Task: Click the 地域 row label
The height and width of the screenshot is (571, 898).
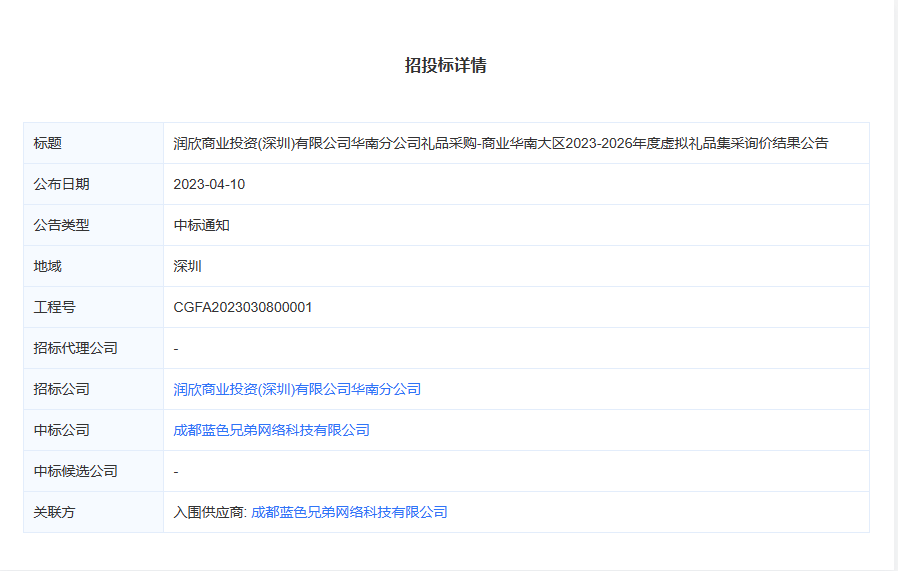Action: click(48, 266)
